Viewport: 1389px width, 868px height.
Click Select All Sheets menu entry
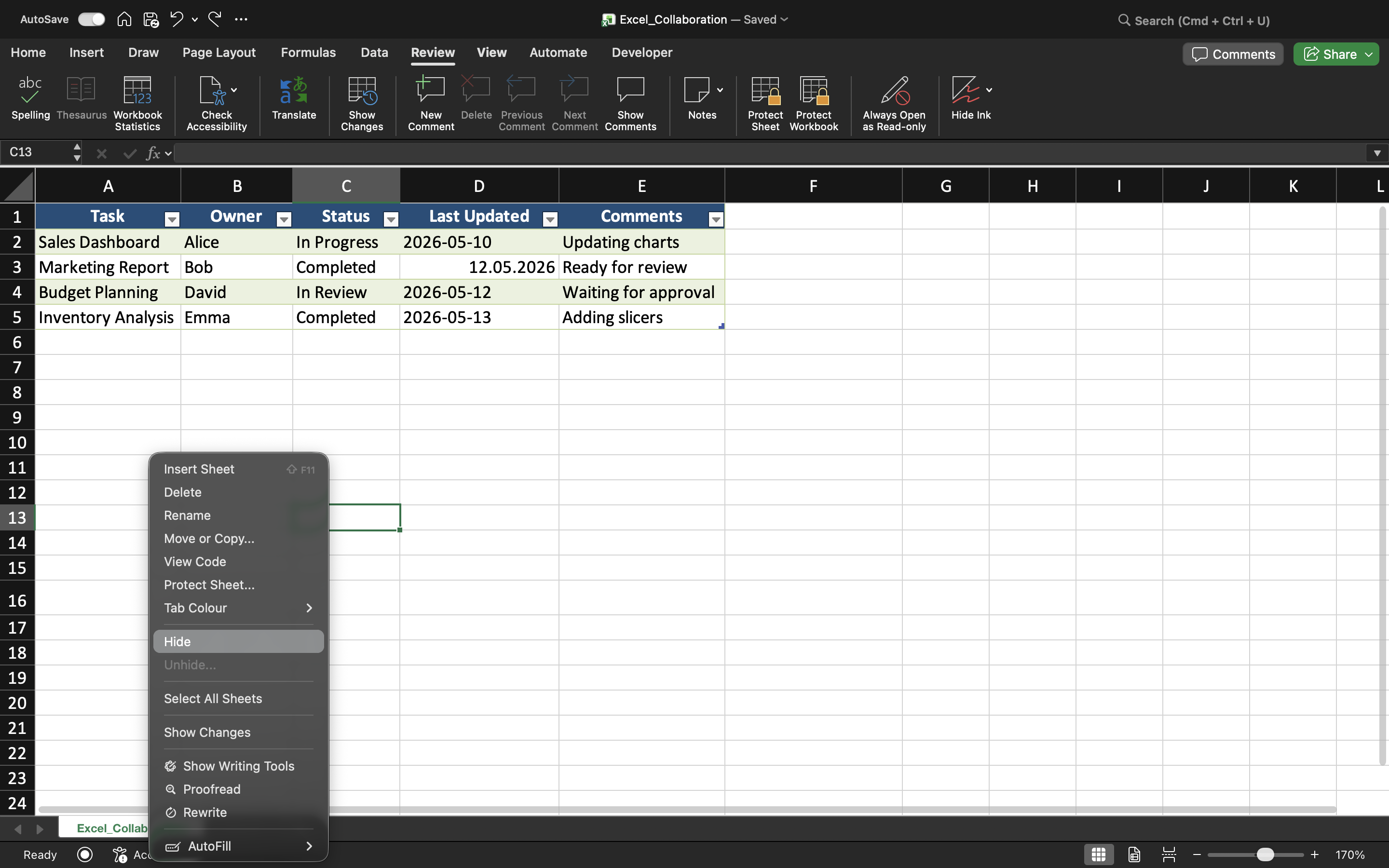point(239,699)
